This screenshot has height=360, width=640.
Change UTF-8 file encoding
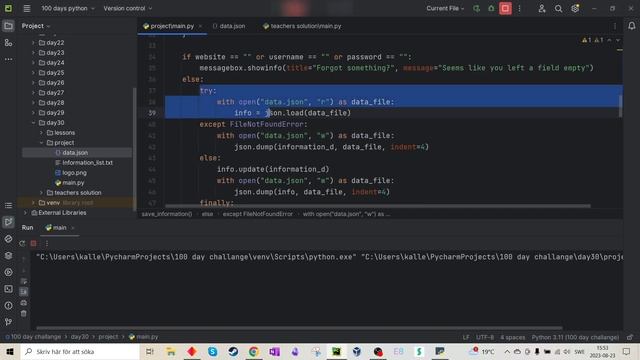coord(484,337)
